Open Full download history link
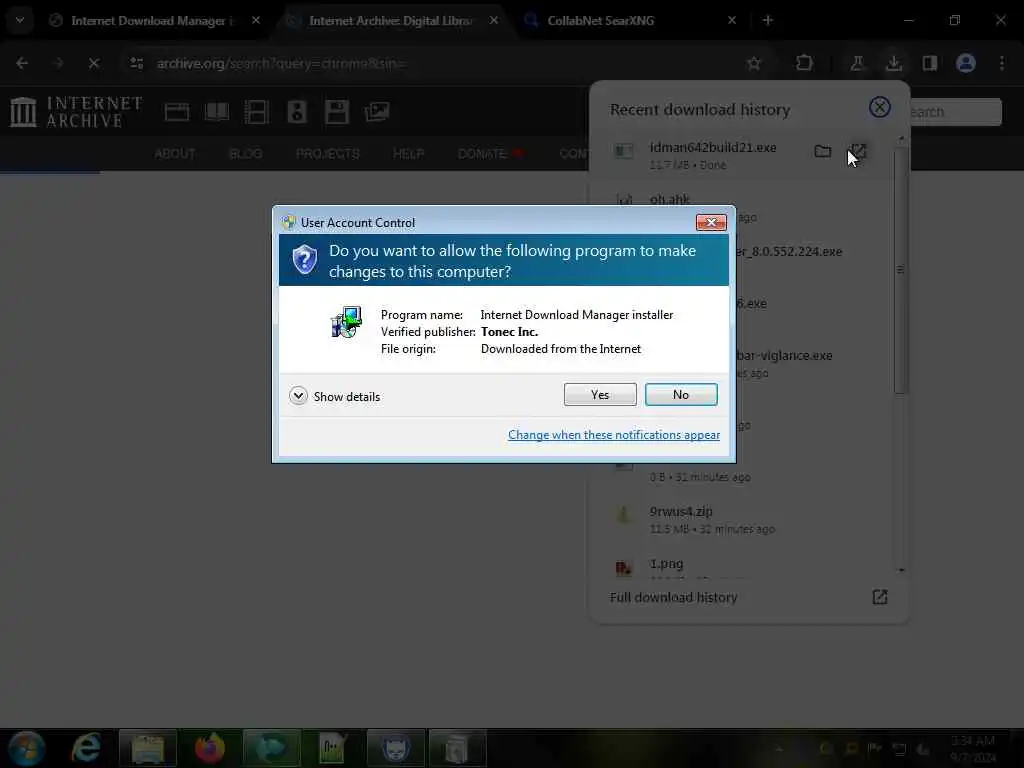The height and width of the screenshot is (768, 1024). (748, 597)
